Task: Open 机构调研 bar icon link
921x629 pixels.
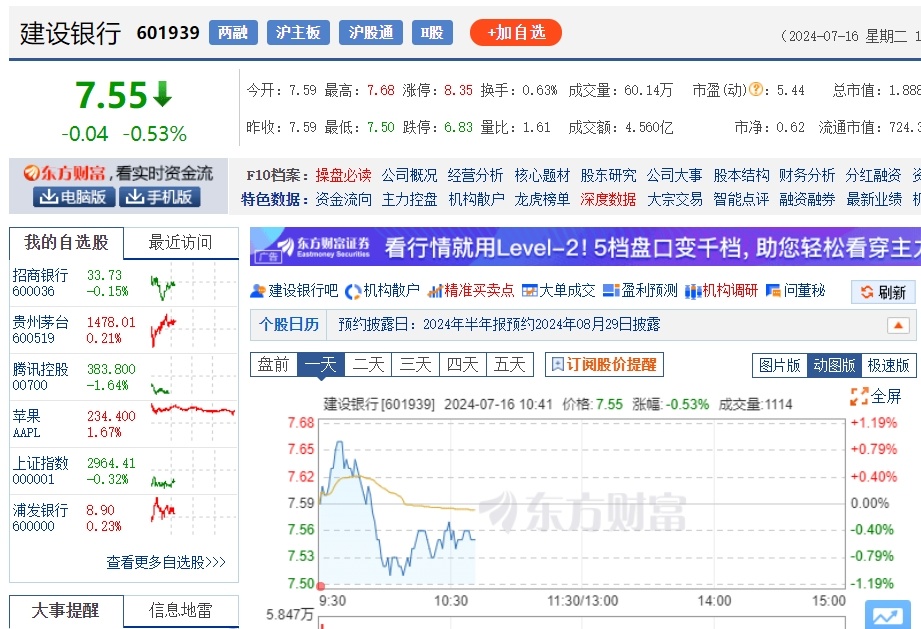Action: [693, 291]
